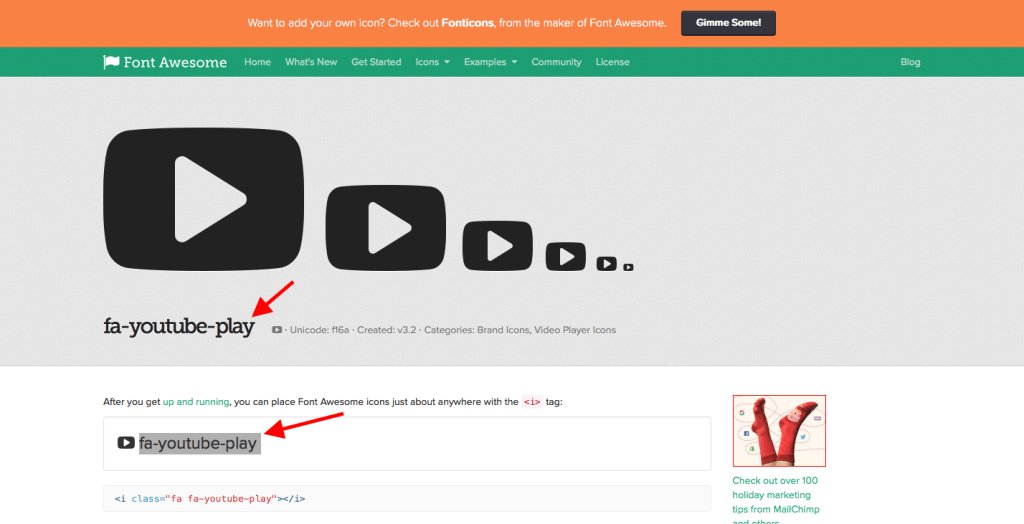
Task: Click the YouTube icon inside the example box
Action: point(126,443)
